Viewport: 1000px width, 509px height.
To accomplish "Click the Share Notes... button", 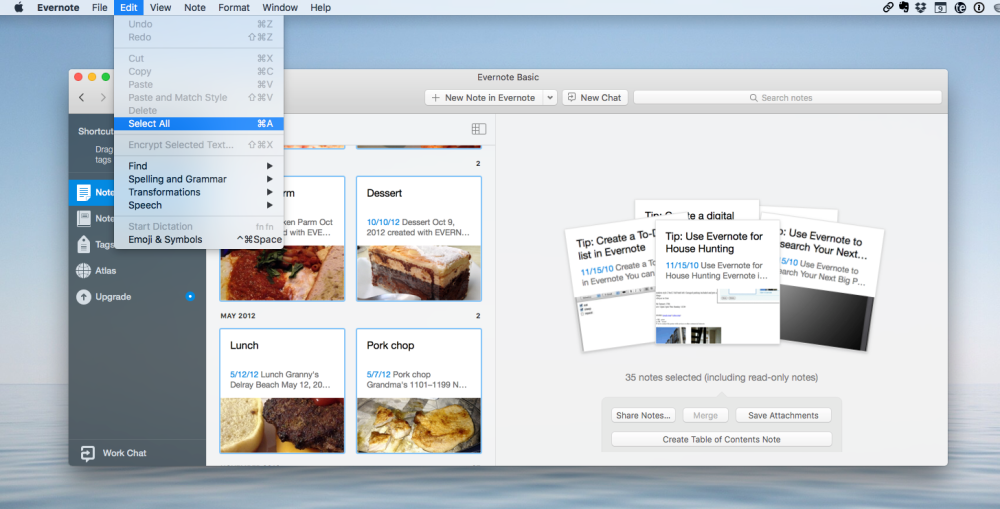I will [644, 415].
